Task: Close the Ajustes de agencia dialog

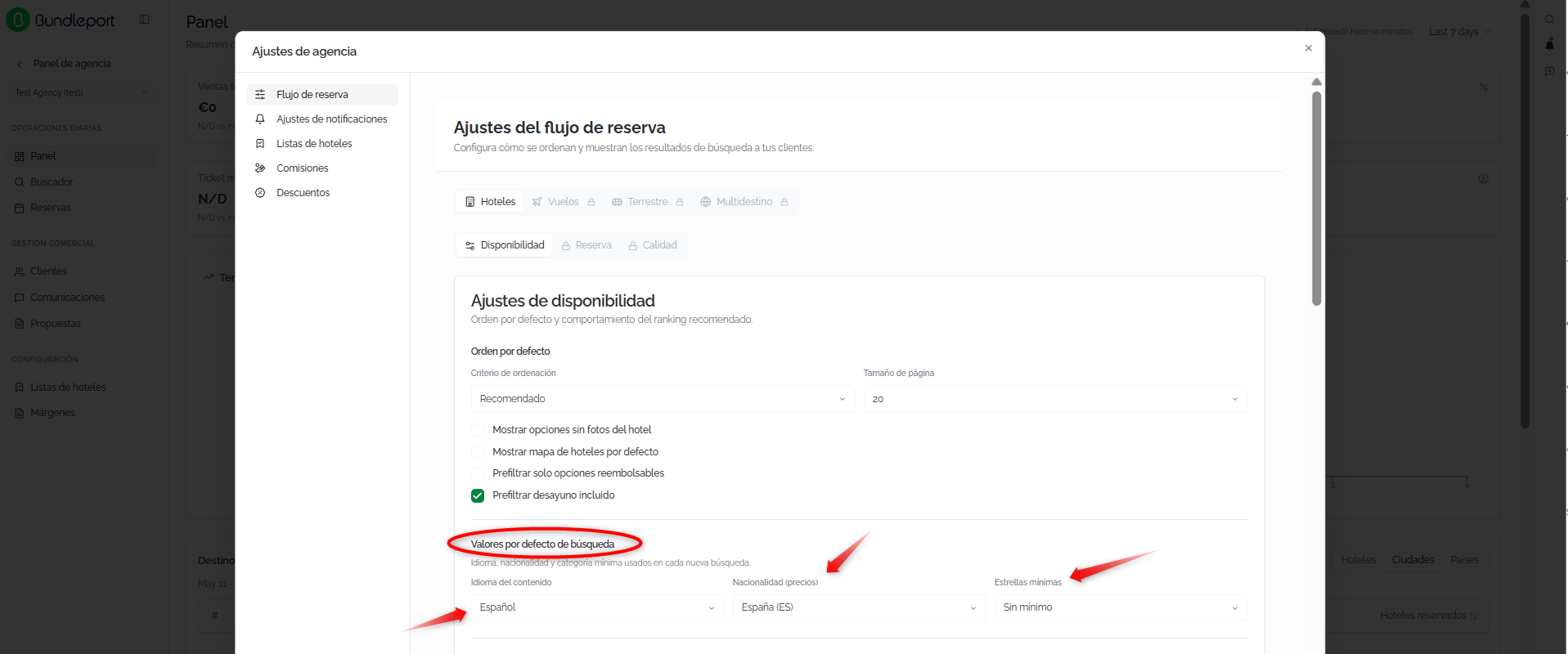Action: (1309, 48)
